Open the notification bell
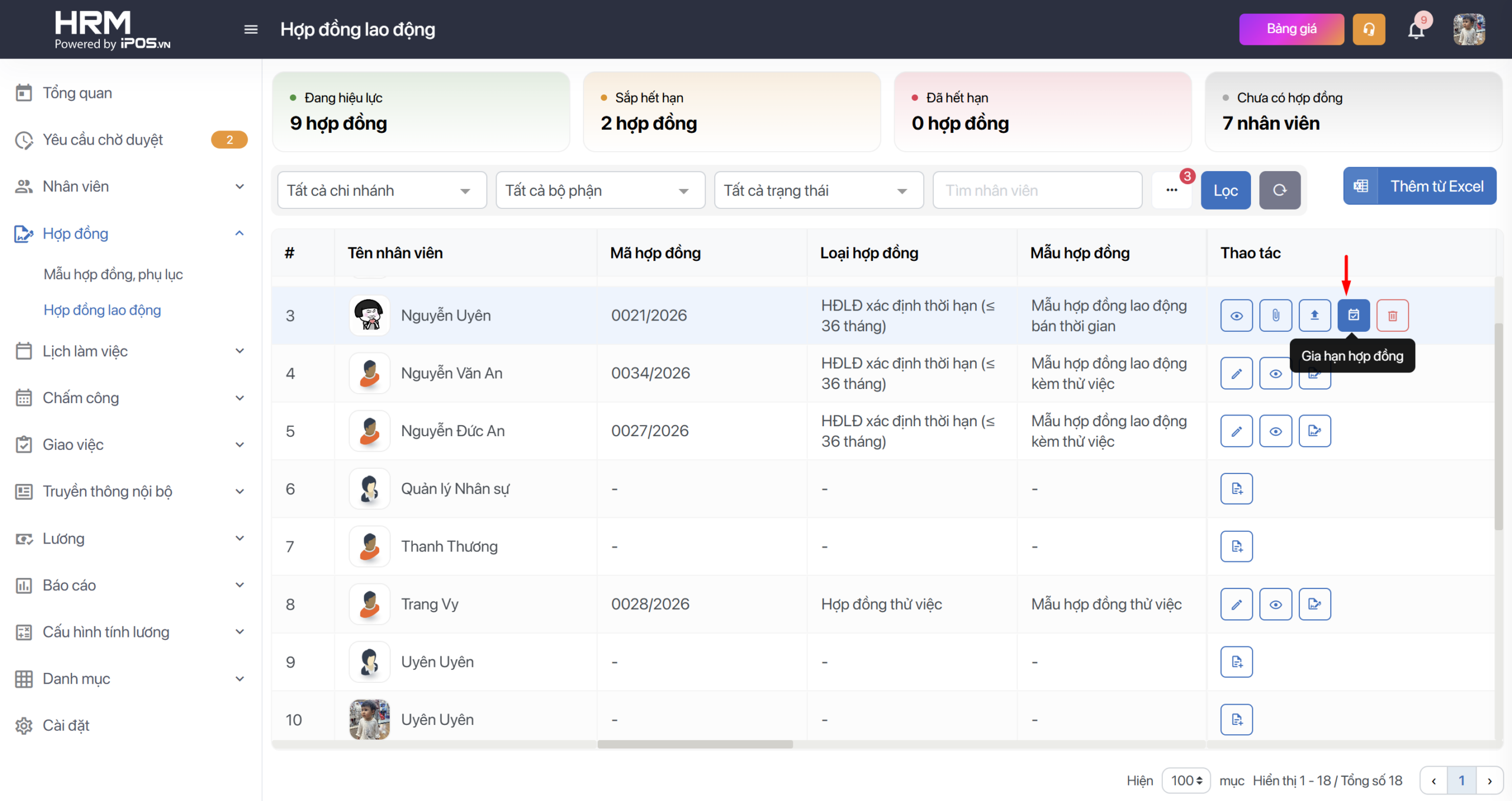Viewport: 1512px width, 801px height. pyautogui.click(x=1416, y=30)
